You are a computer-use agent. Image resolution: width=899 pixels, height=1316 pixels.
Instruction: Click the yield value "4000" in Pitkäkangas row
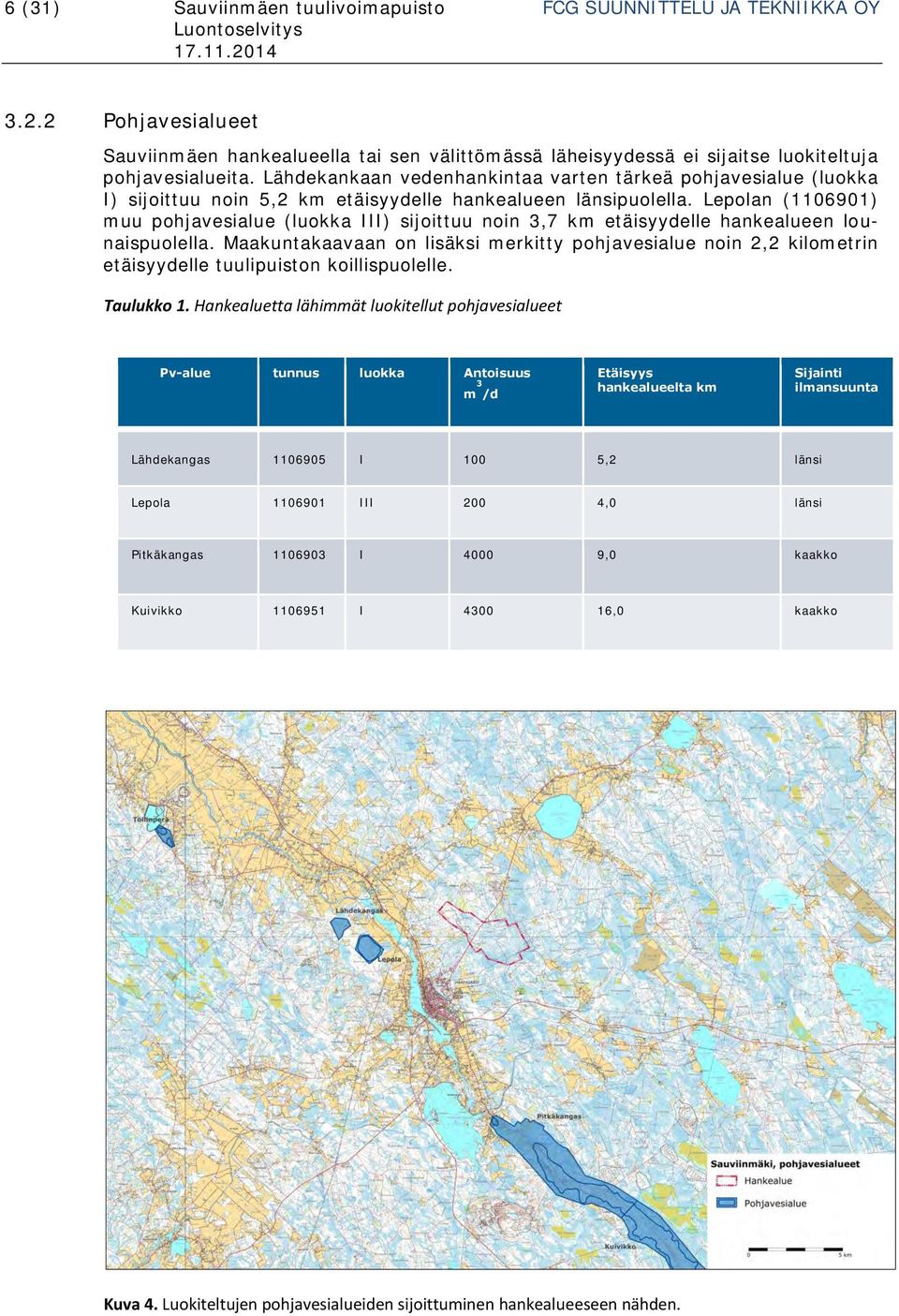pos(479,554)
